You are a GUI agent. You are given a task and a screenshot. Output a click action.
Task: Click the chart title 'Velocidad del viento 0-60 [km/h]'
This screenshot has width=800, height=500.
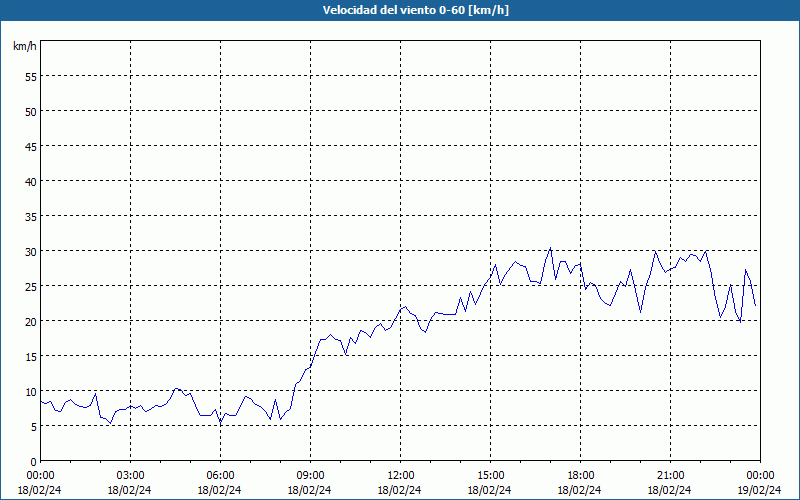click(415, 10)
